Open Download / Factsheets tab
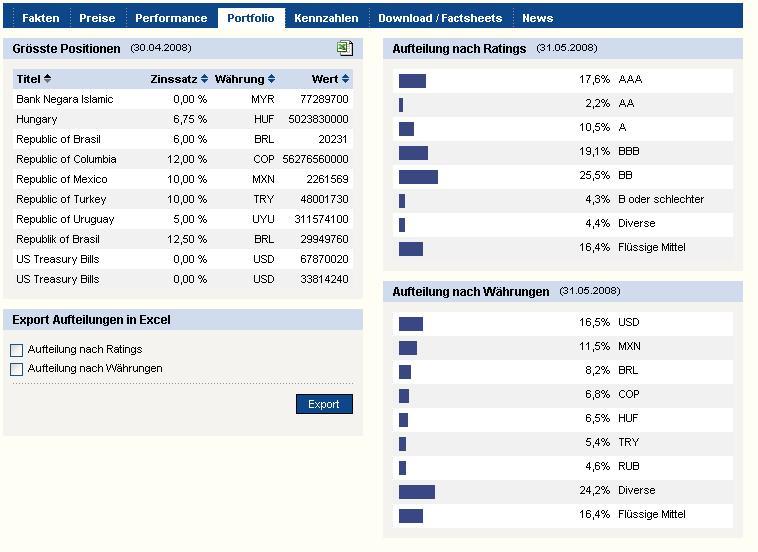The height and width of the screenshot is (552, 758). point(440,18)
